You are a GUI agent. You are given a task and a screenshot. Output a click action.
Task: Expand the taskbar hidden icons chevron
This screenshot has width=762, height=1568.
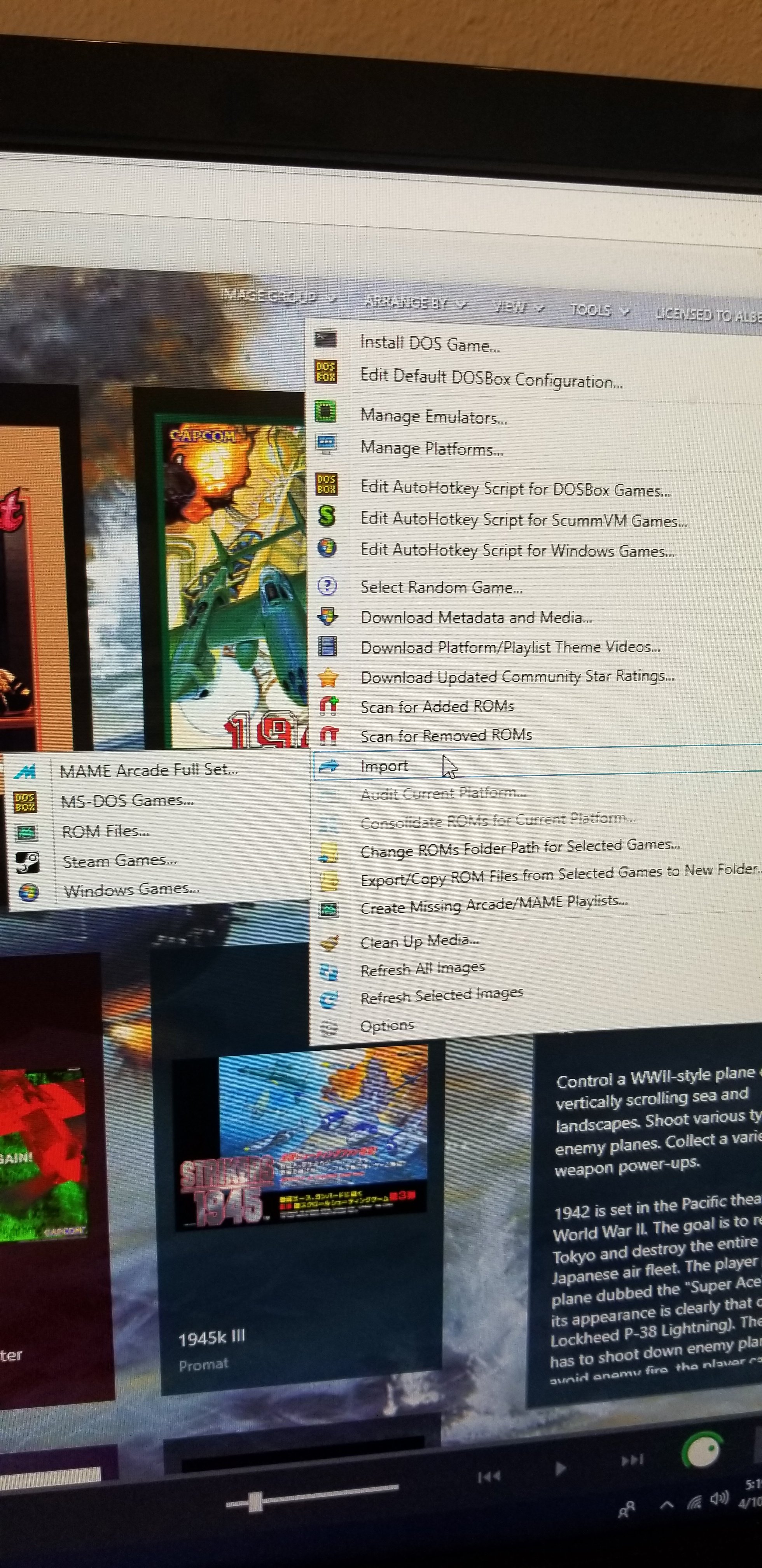(666, 1504)
